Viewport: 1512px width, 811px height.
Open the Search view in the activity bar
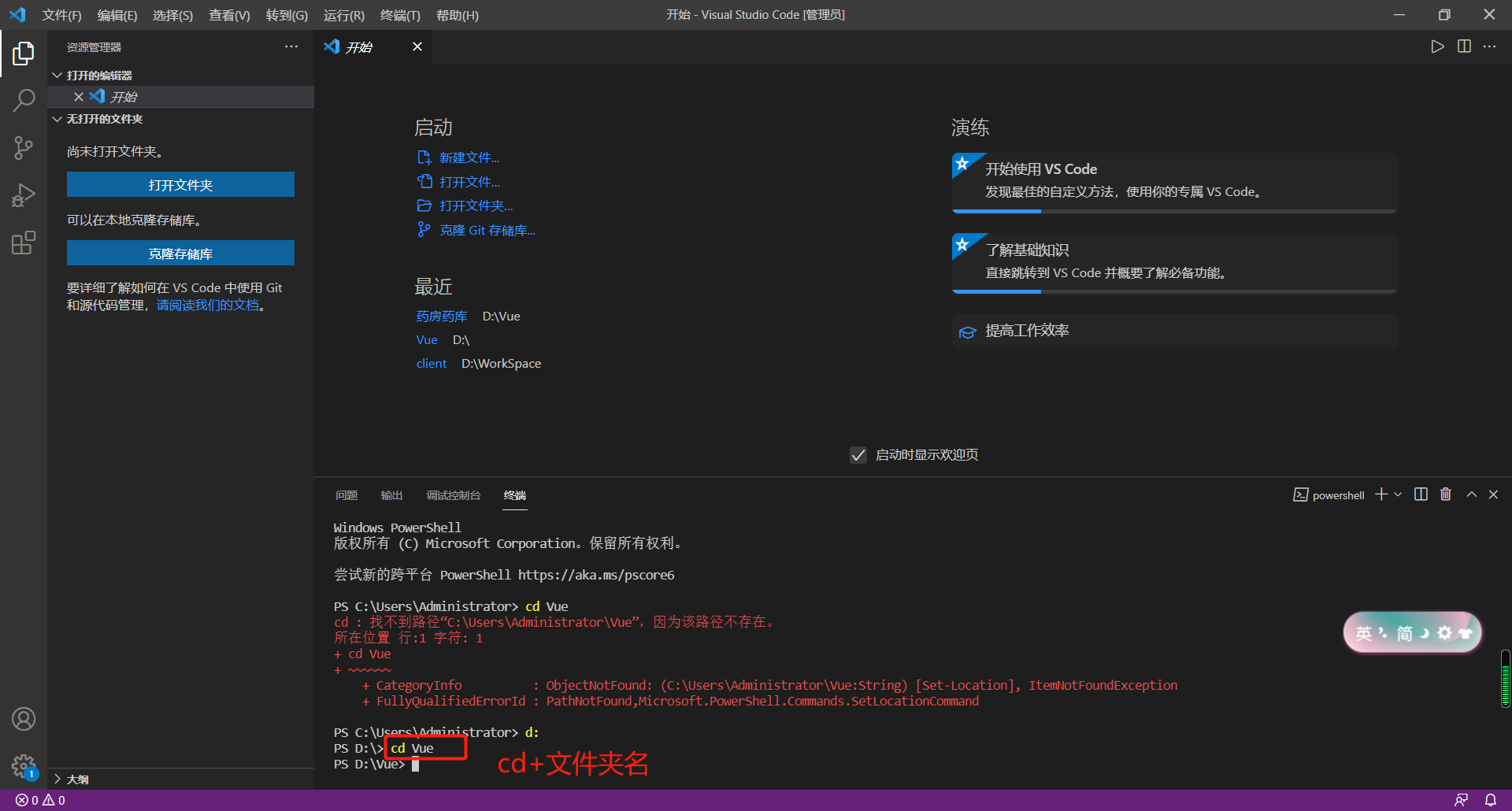click(24, 101)
